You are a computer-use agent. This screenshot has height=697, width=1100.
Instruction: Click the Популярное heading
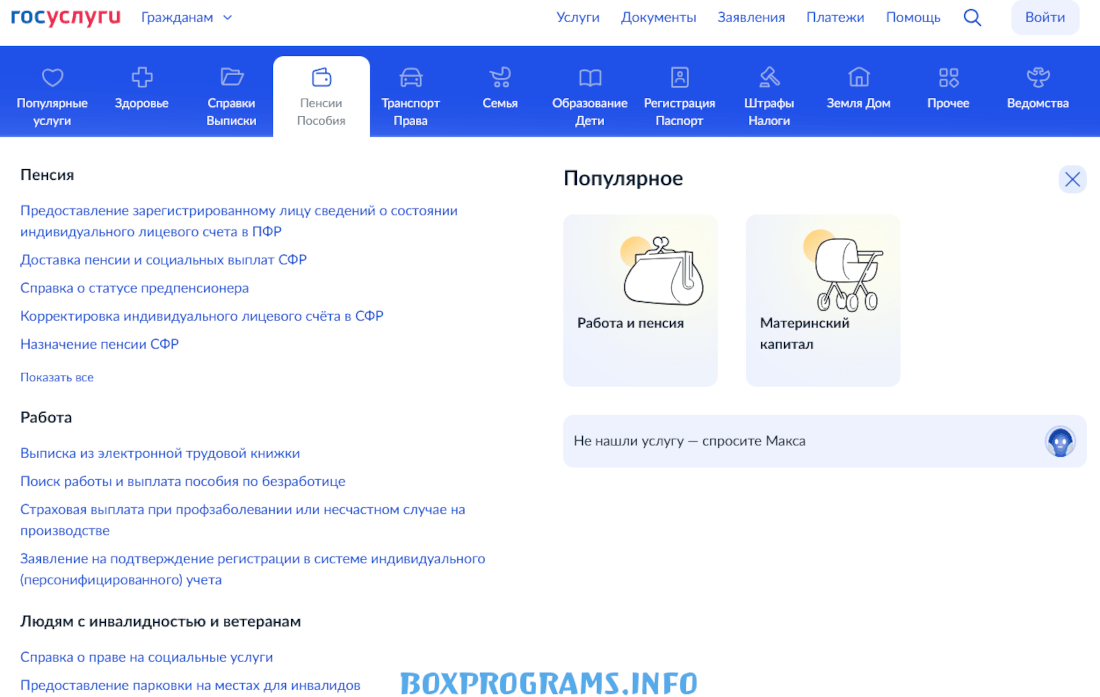623,179
